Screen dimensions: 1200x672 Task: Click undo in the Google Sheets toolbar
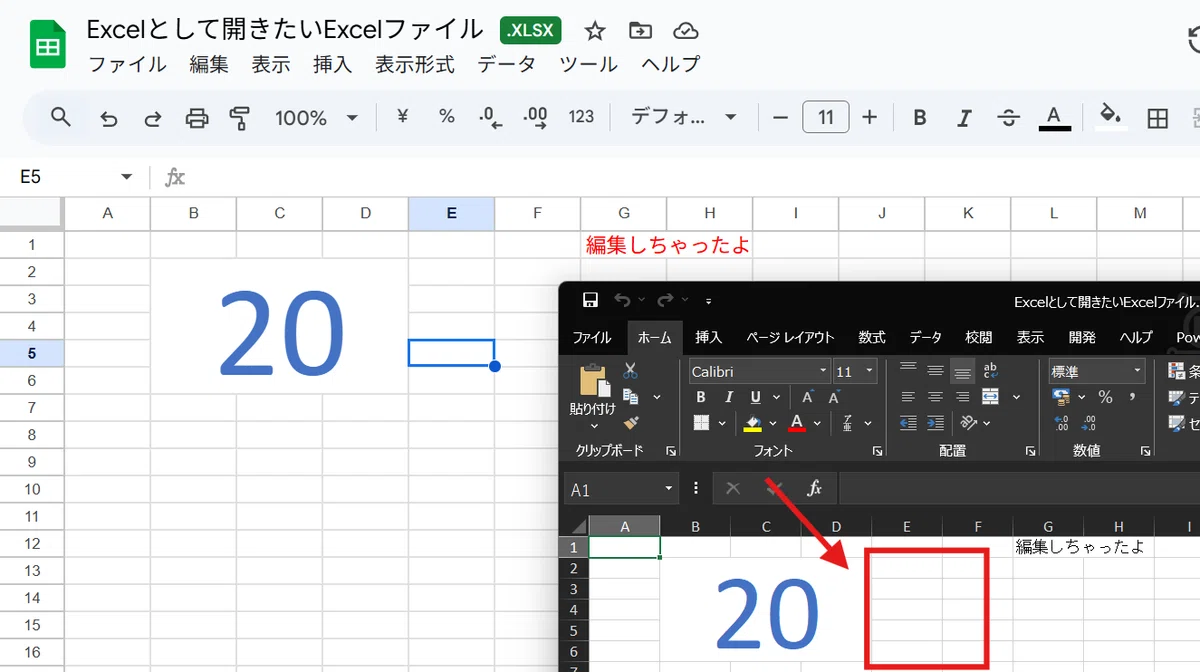pos(109,118)
